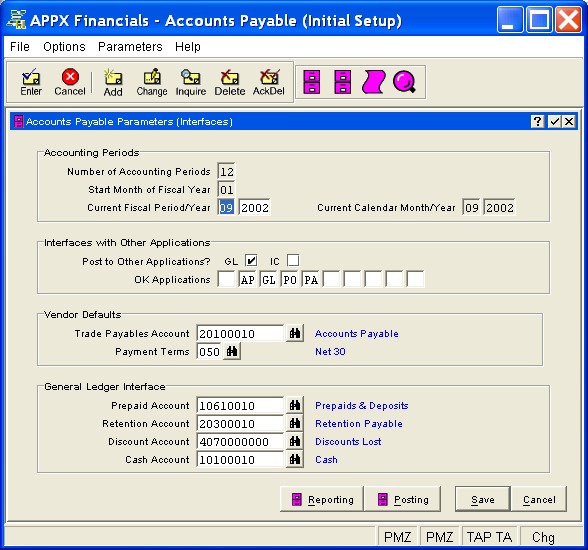This screenshot has height=550, width=588.
Task: Click the GL box in OK Applications
Action: [268, 279]
